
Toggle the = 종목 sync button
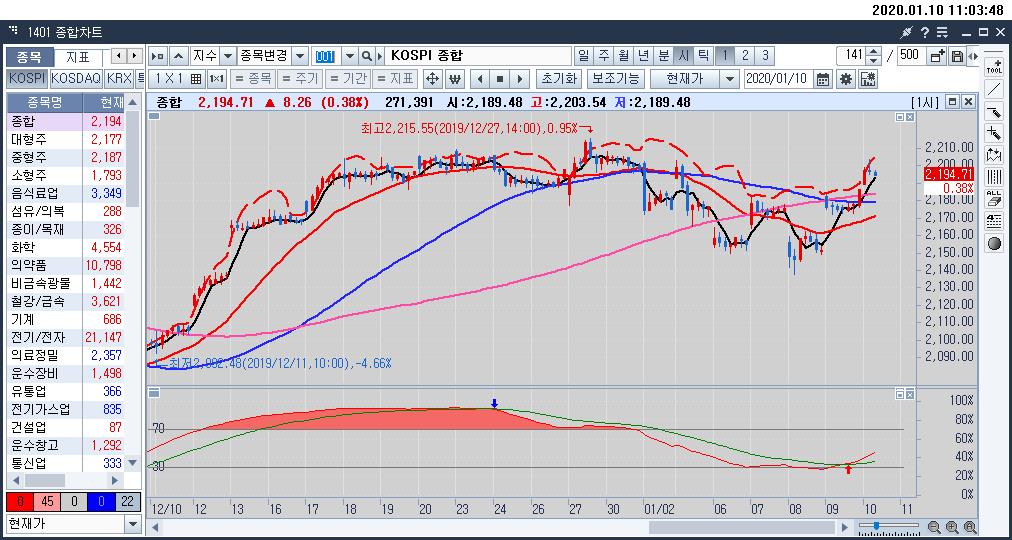pyautogui.click(x=252, y=79)
